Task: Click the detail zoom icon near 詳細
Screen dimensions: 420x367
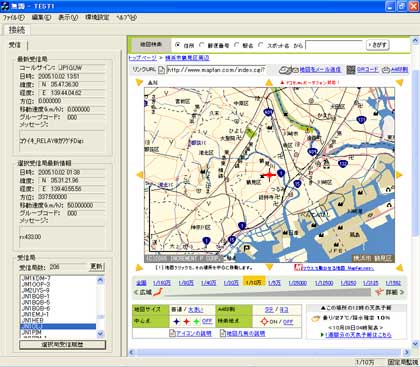Action: 379,292
